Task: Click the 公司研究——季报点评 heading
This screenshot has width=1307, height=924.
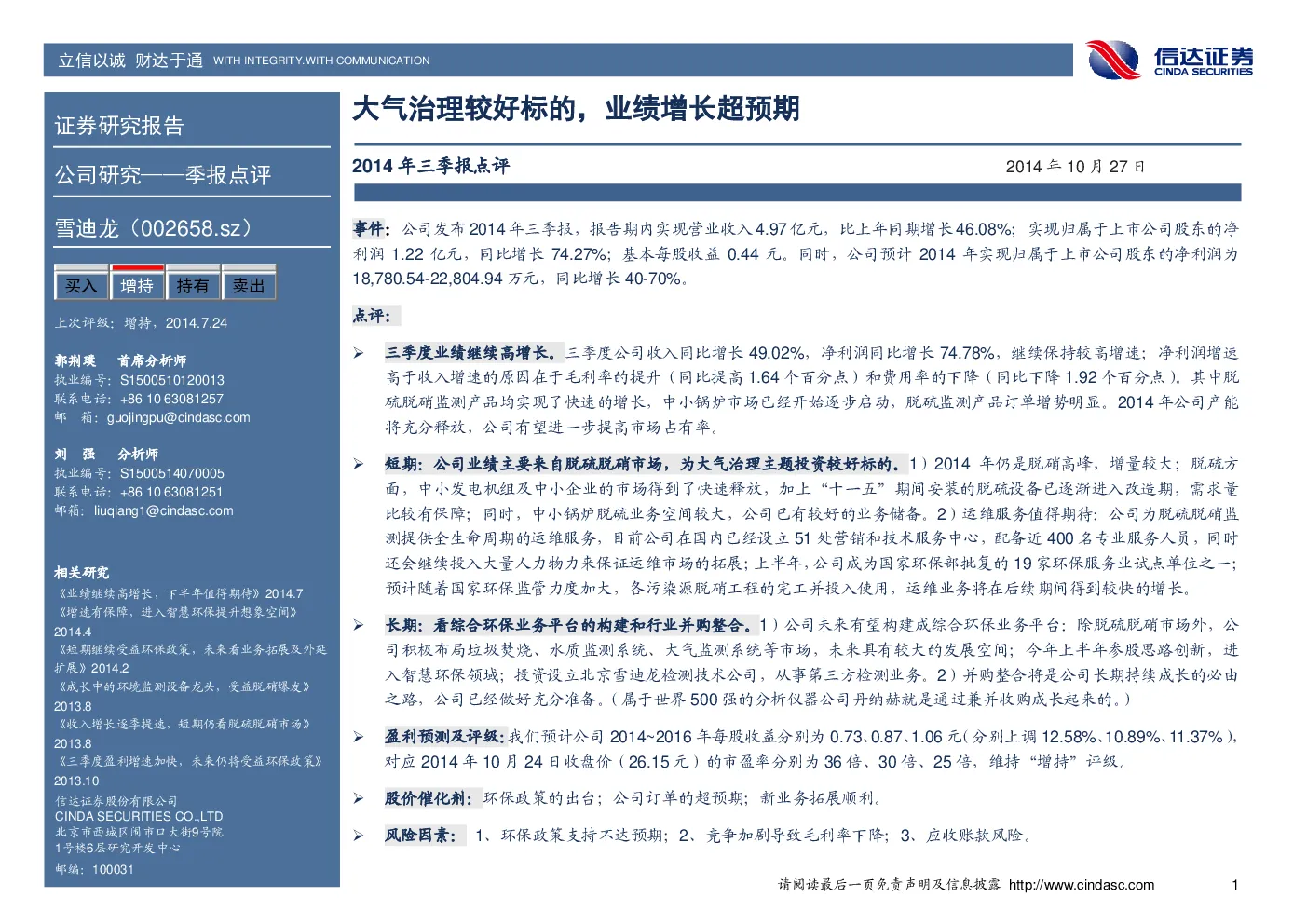Action: pos(163,175)
